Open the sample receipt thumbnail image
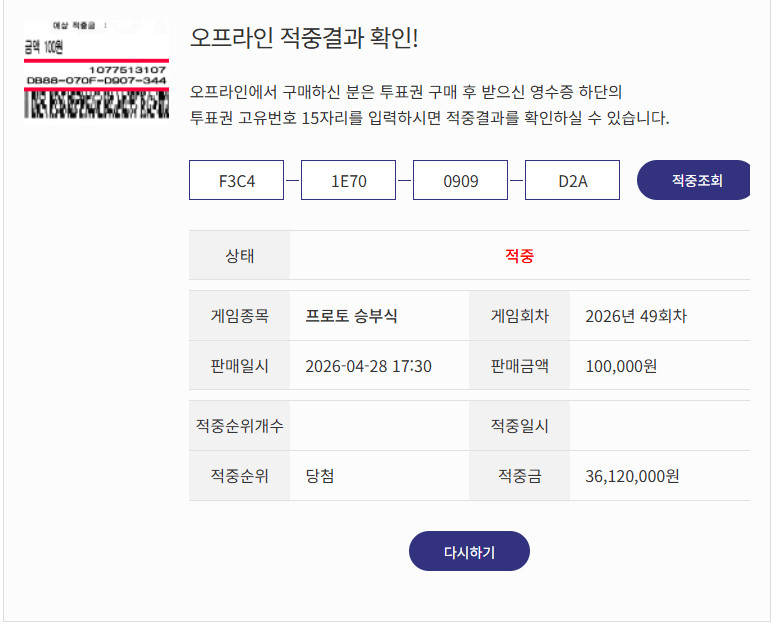Viewport: 775px width, 626px height. click(96, 68)
